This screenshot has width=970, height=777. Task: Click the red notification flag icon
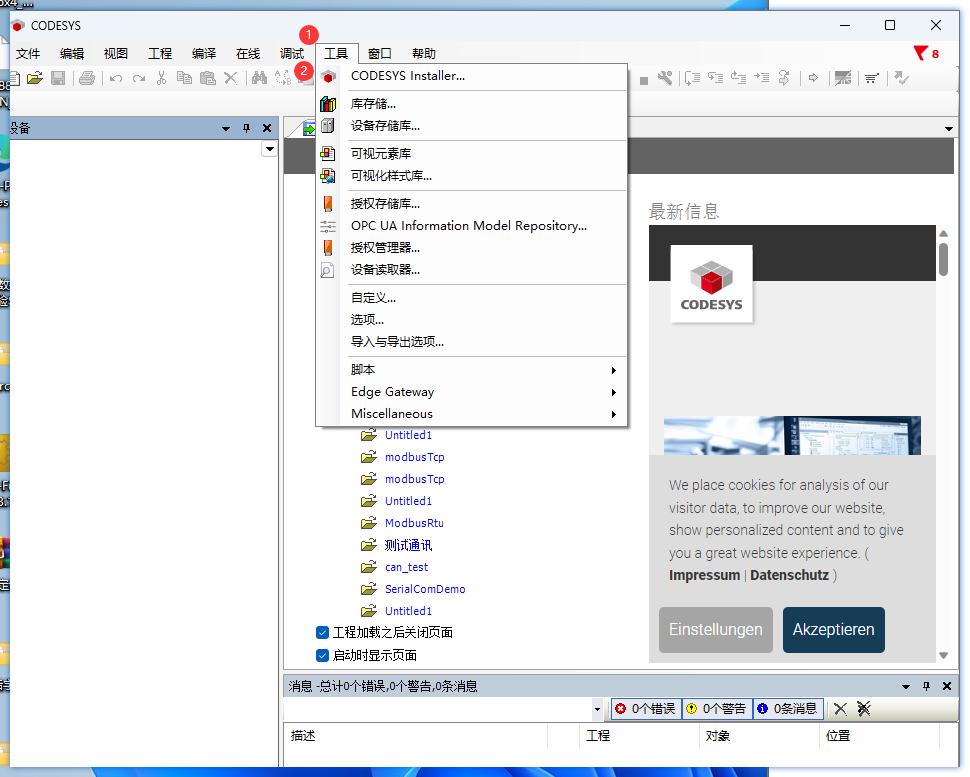921,53
